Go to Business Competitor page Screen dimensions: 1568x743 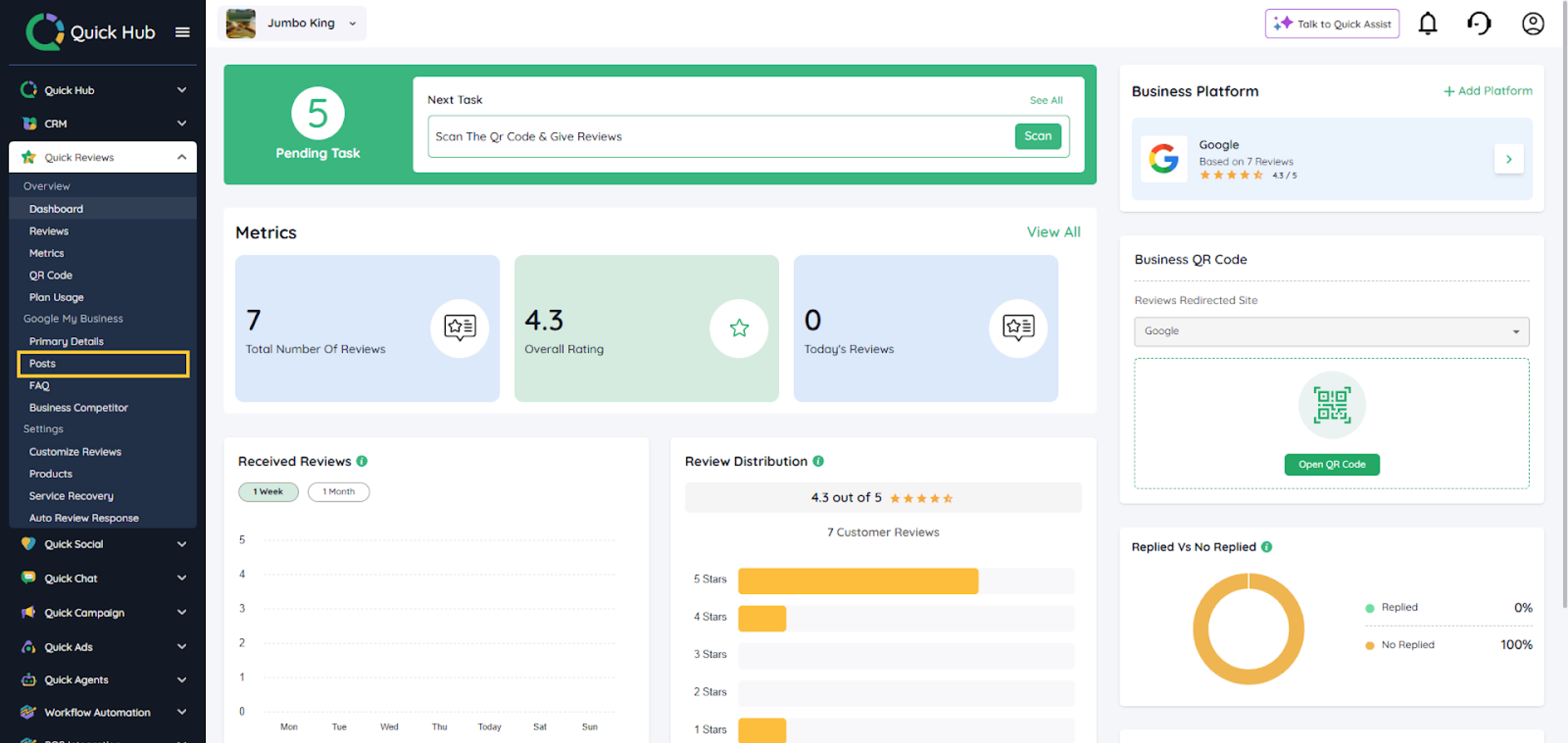pos(78,407)
